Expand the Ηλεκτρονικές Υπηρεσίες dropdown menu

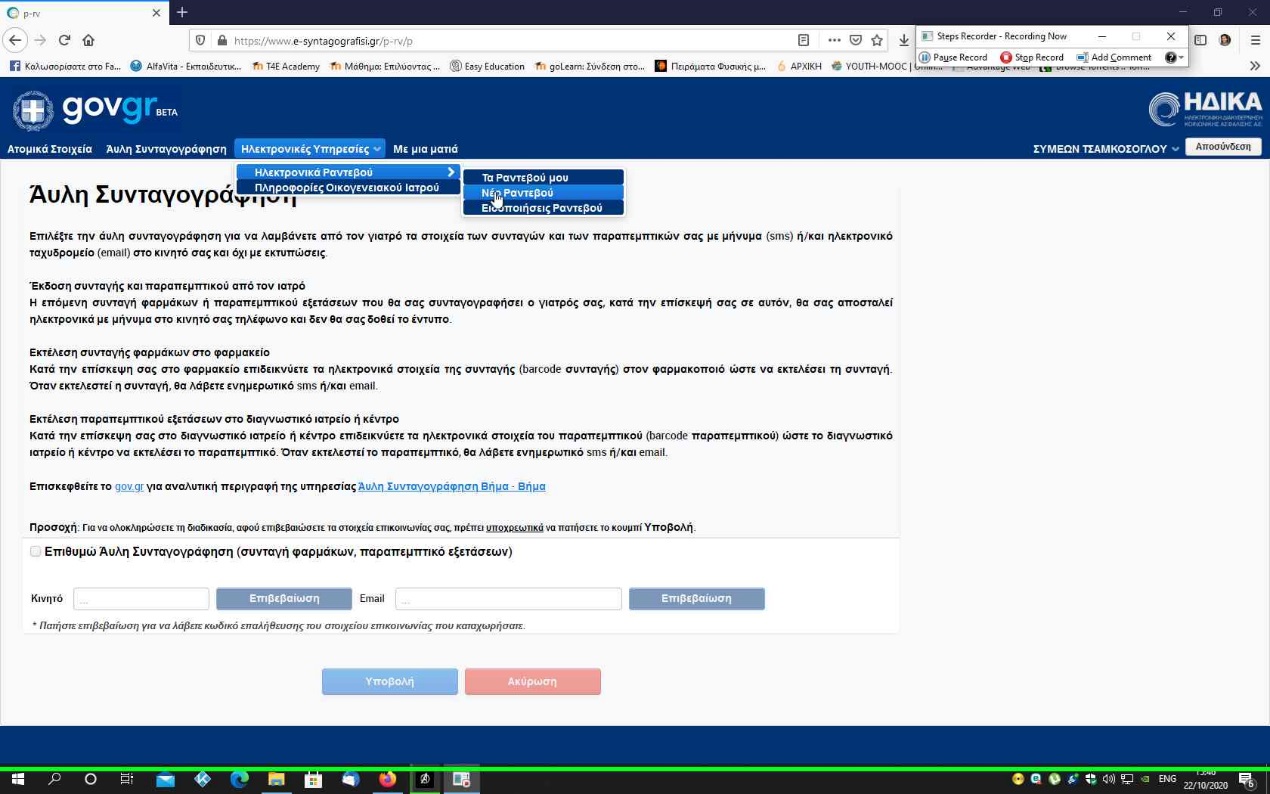click(x=311, y=149)
